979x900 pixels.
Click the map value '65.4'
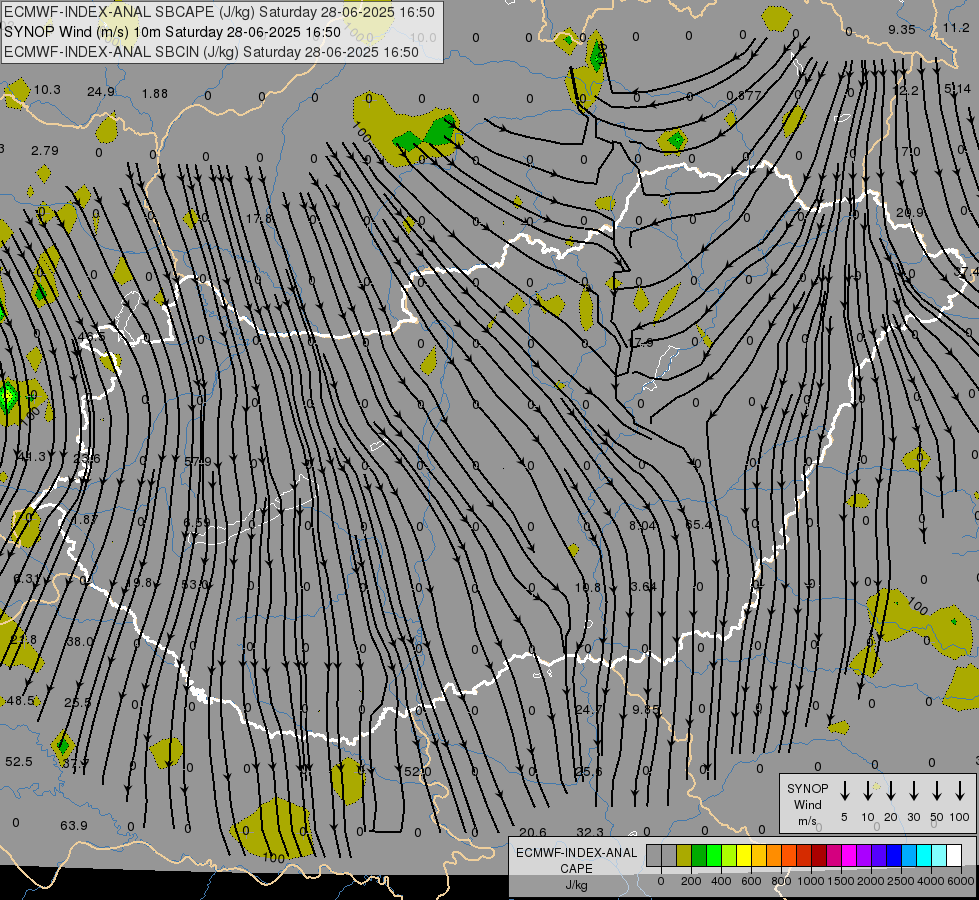698,525
